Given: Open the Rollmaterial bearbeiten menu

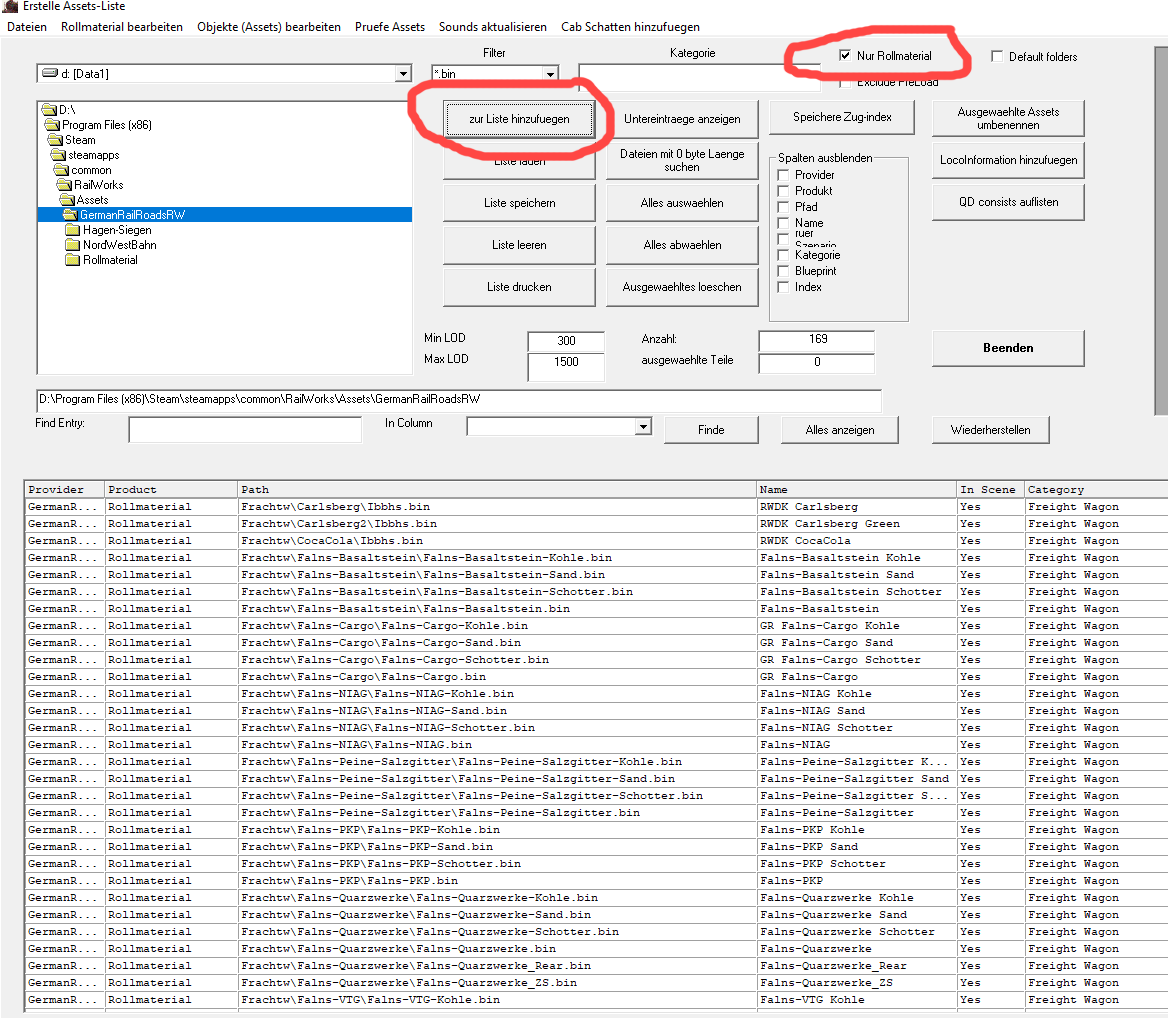Looking at the screenshot, I should click(122, 27).
